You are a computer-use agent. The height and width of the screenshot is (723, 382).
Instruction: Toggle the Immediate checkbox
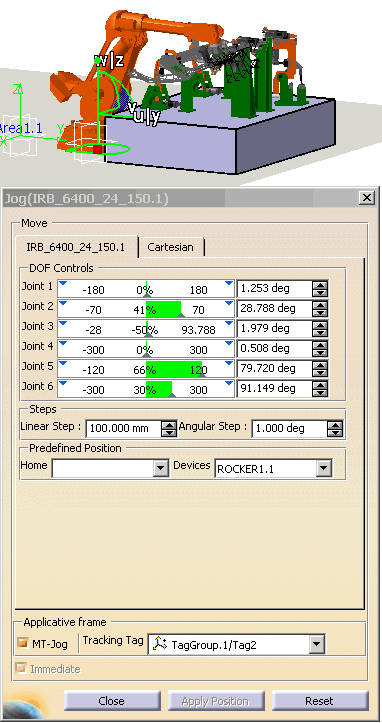click(x=21, y=668)
